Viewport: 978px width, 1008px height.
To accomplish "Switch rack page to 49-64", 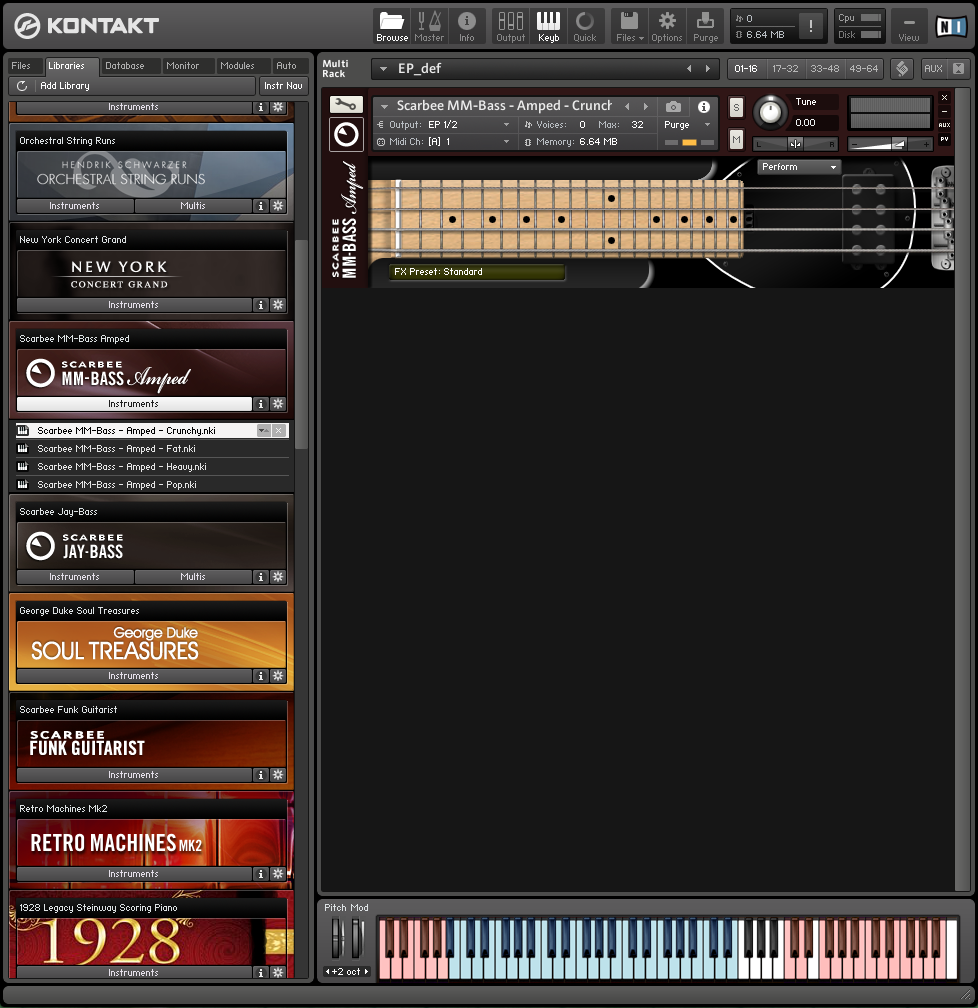I will coord(864,69).
